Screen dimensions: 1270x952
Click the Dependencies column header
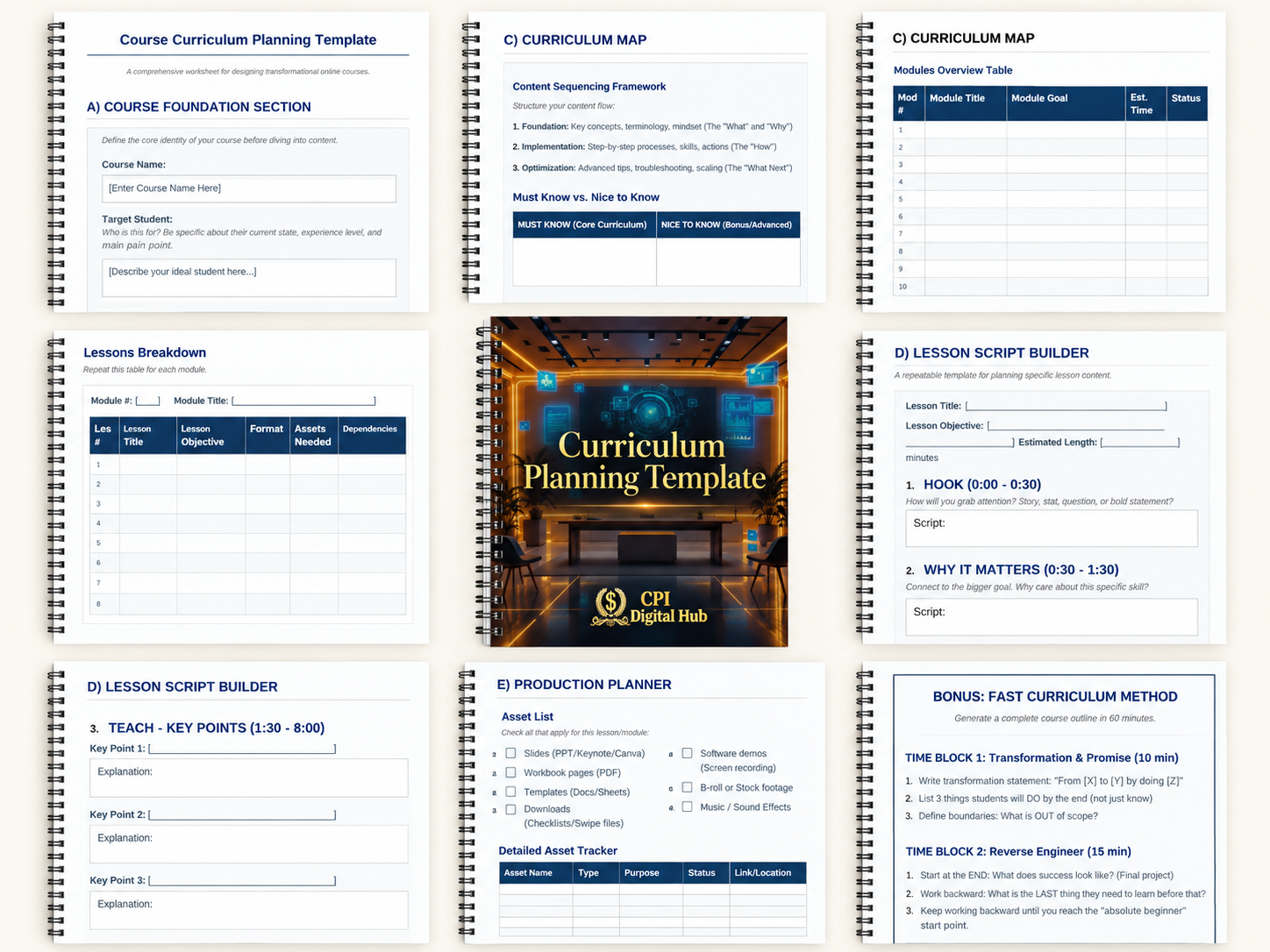(371, 436)
